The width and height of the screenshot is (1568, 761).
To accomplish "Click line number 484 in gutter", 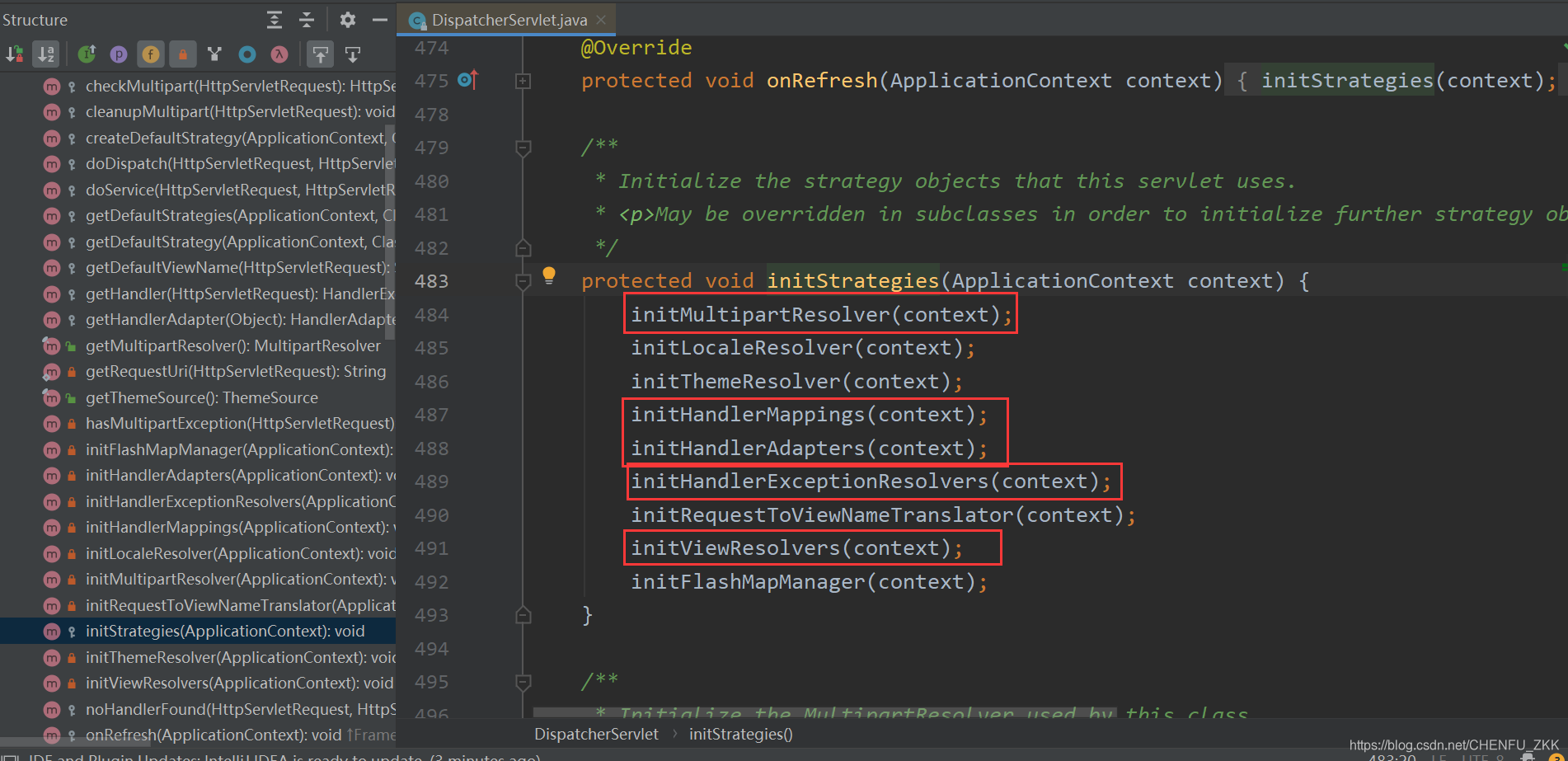I will click(x=431, y=315).
